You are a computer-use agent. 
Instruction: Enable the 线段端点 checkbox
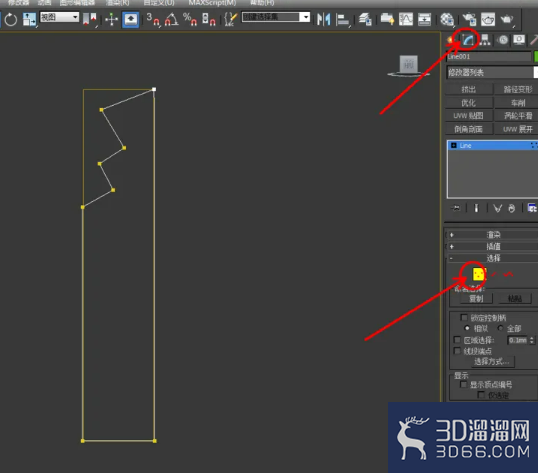[x=457, y=351]
